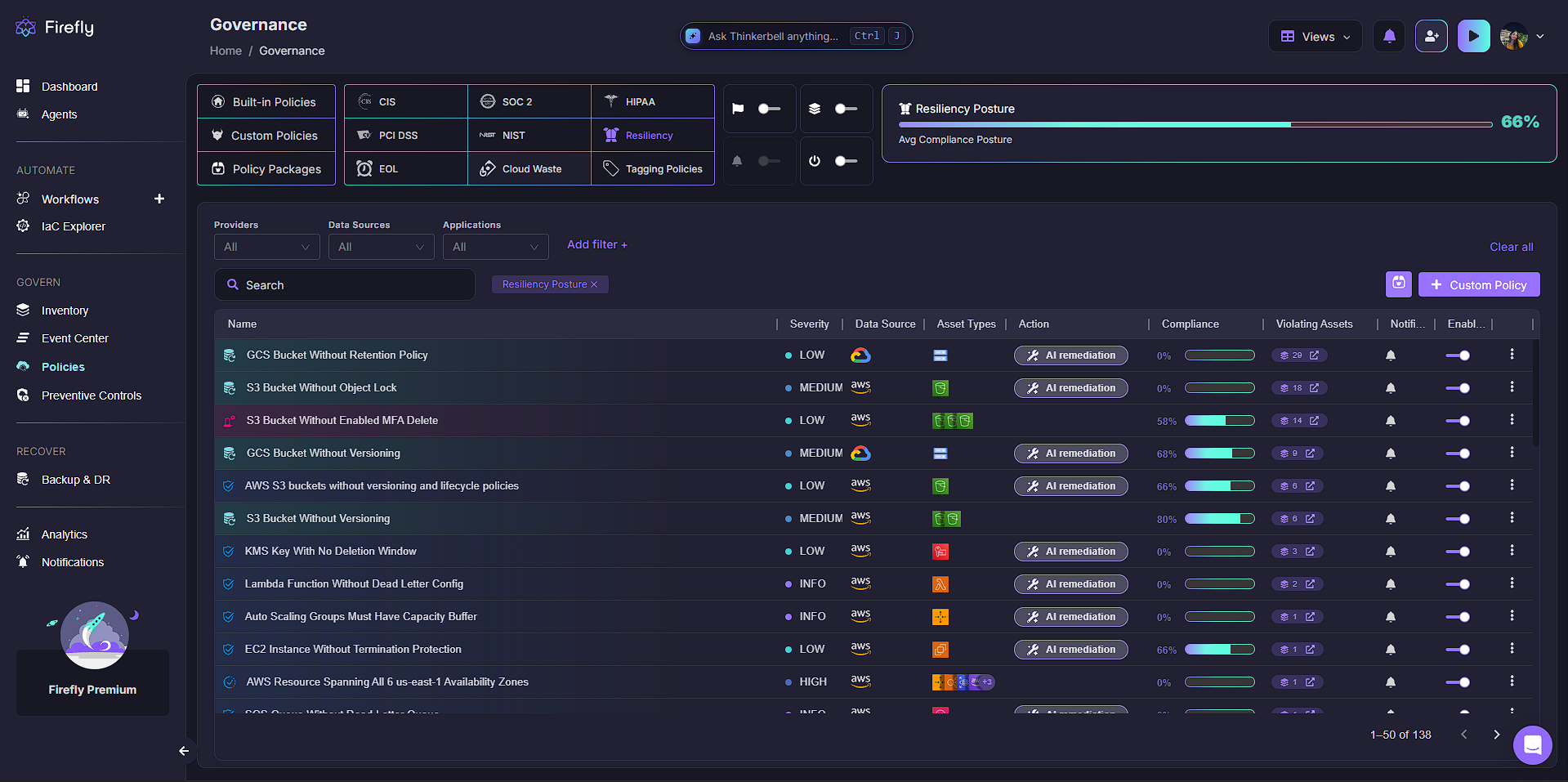Click compliance bar for S3 Bucket Without Versioning
The height and width of the screenshot is (782, 1568).
[1220, 519]
